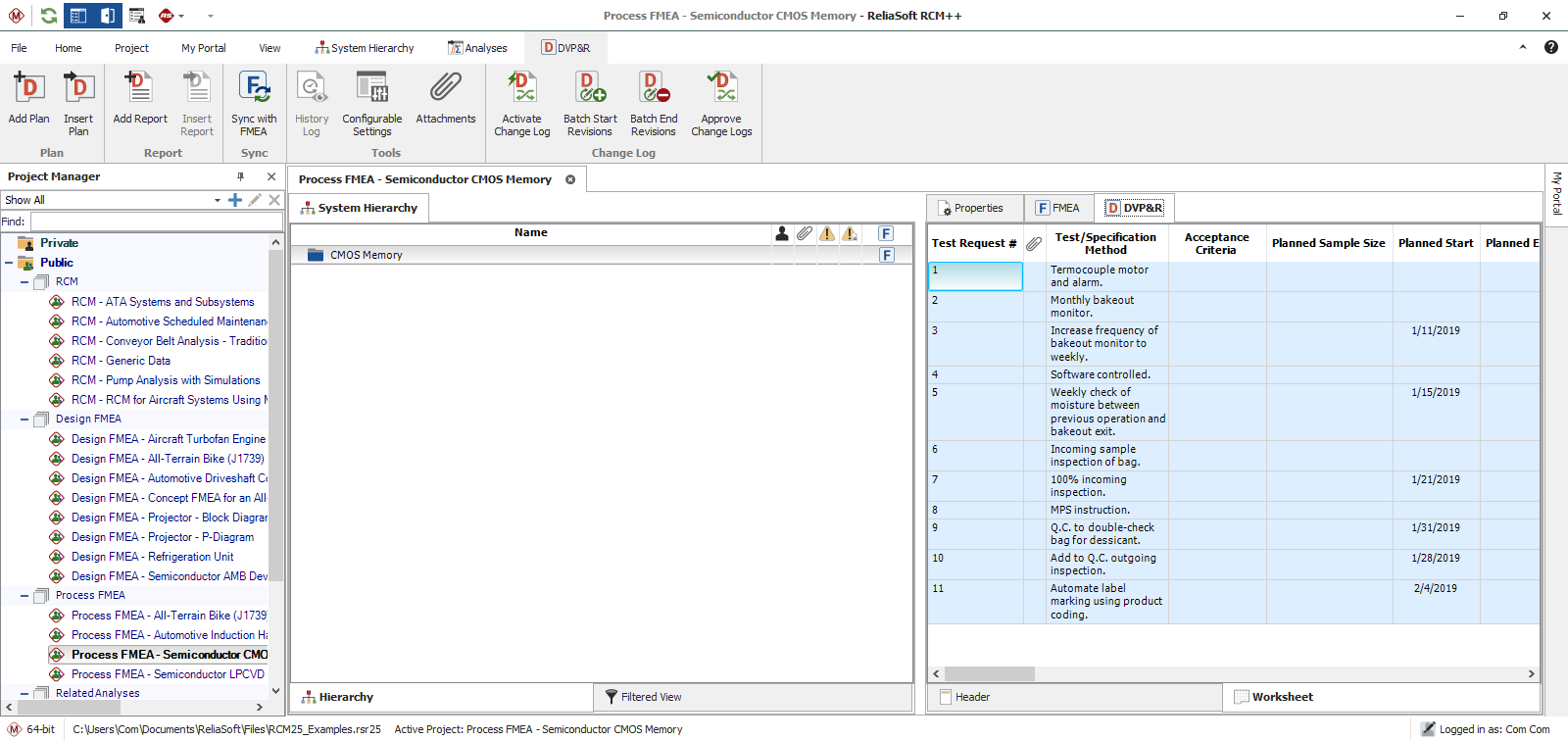Click the FMEA column header icon
The width and height of the screenshot is (1568, 741).
[x=886, y=233]
